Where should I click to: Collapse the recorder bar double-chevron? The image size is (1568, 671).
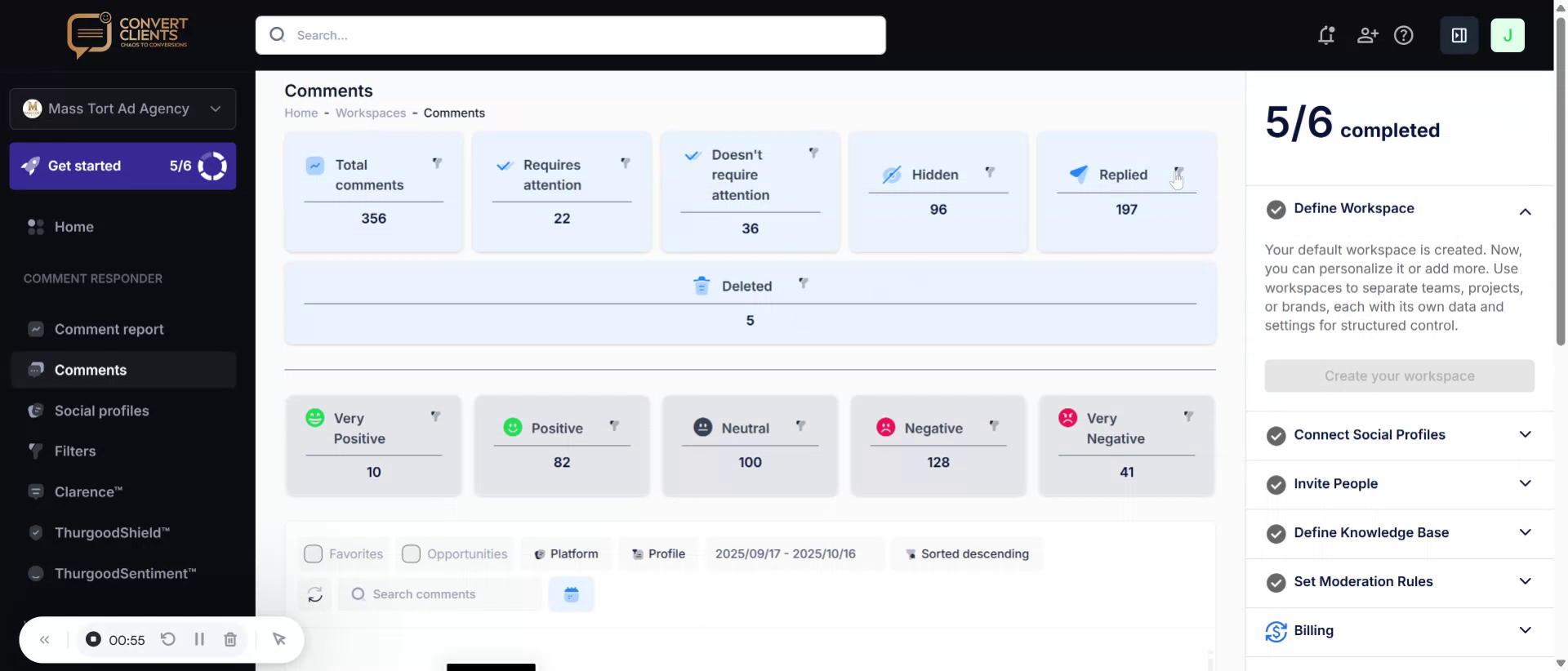point(45,639)
